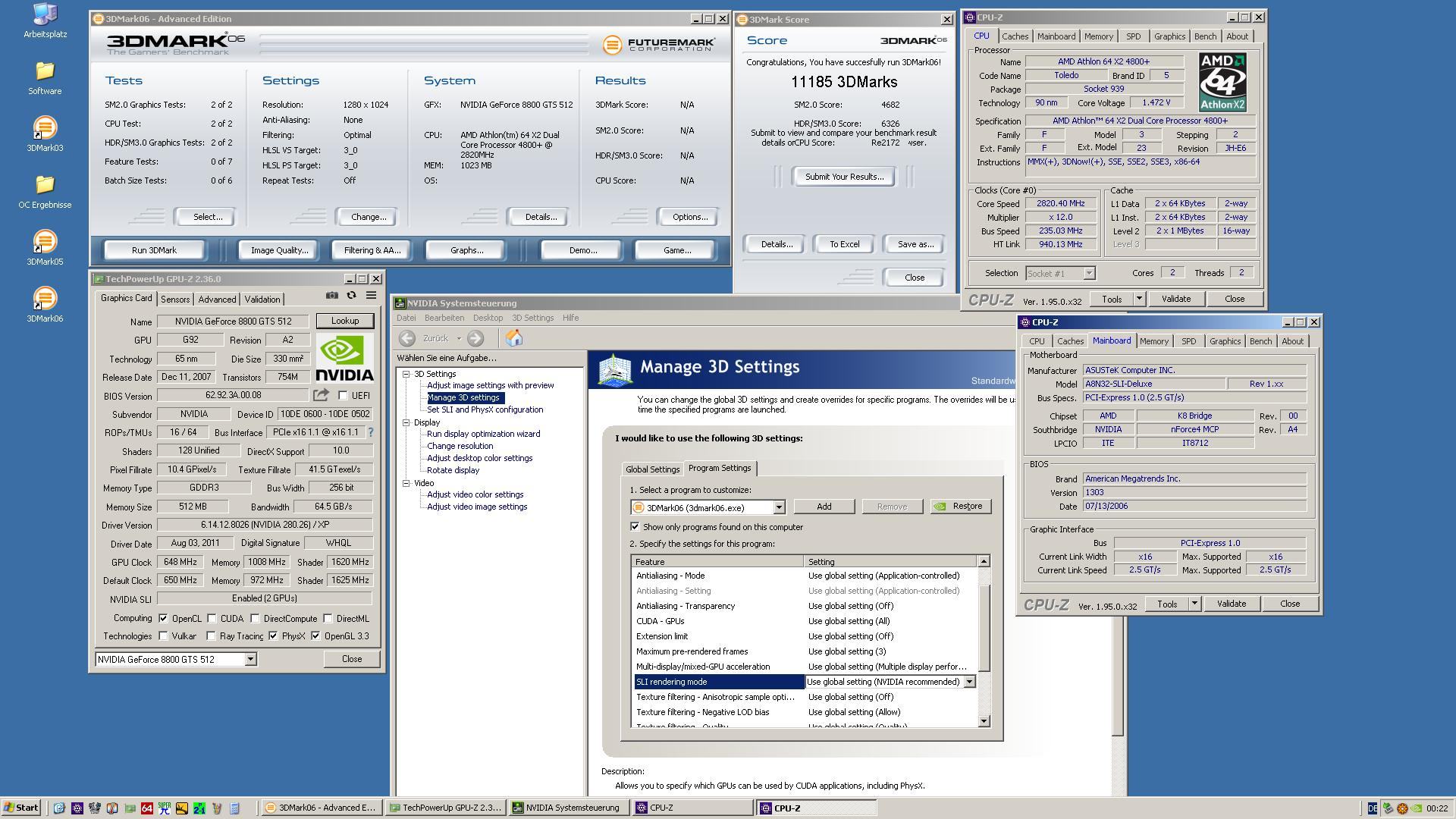
Task: Click the settings list scroll down arrow
Action: point(984,721)
